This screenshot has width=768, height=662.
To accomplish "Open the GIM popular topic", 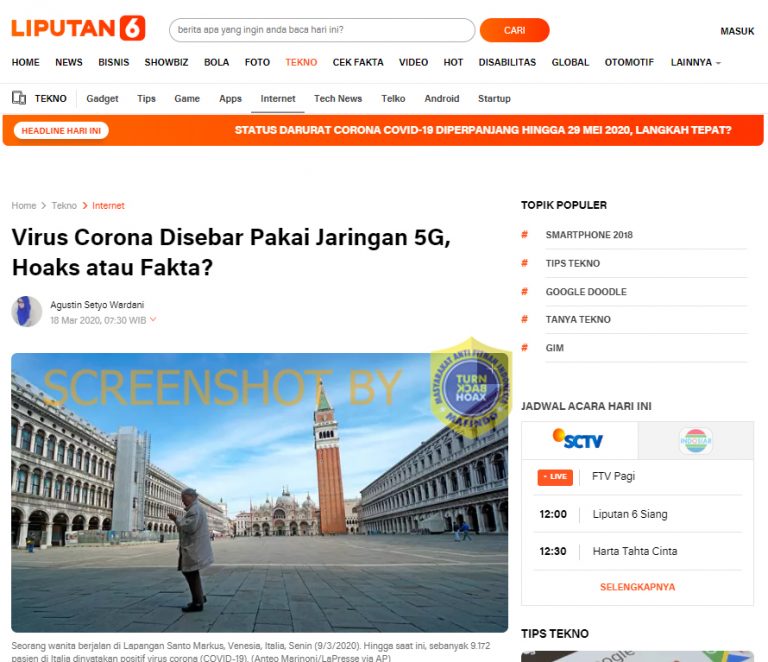I will [554, 348].
